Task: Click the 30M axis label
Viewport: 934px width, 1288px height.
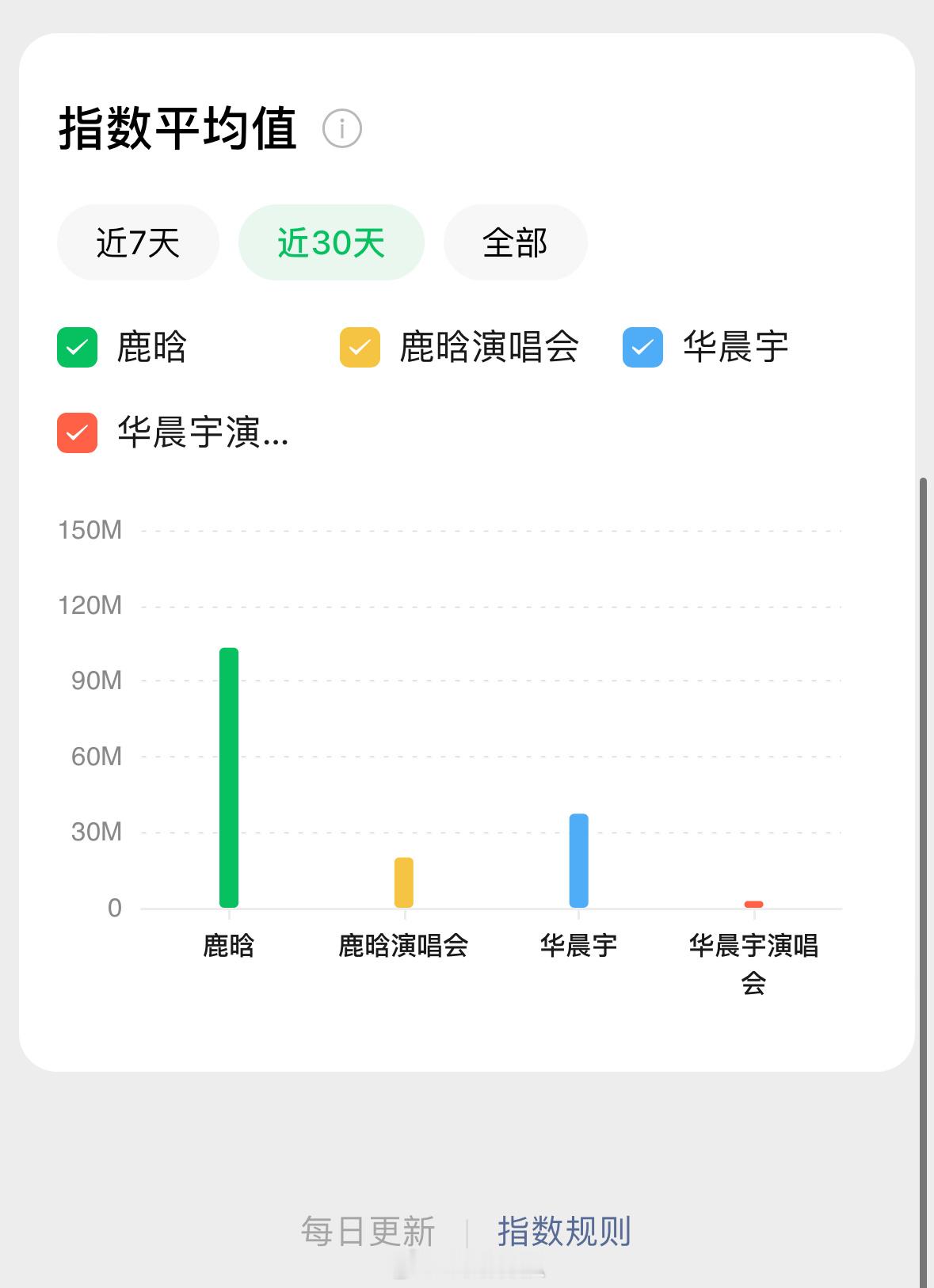Action: 96,832
